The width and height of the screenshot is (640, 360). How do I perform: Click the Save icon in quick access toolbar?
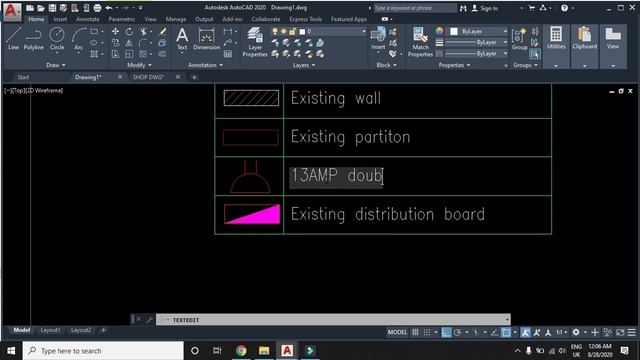coord(52,8)
